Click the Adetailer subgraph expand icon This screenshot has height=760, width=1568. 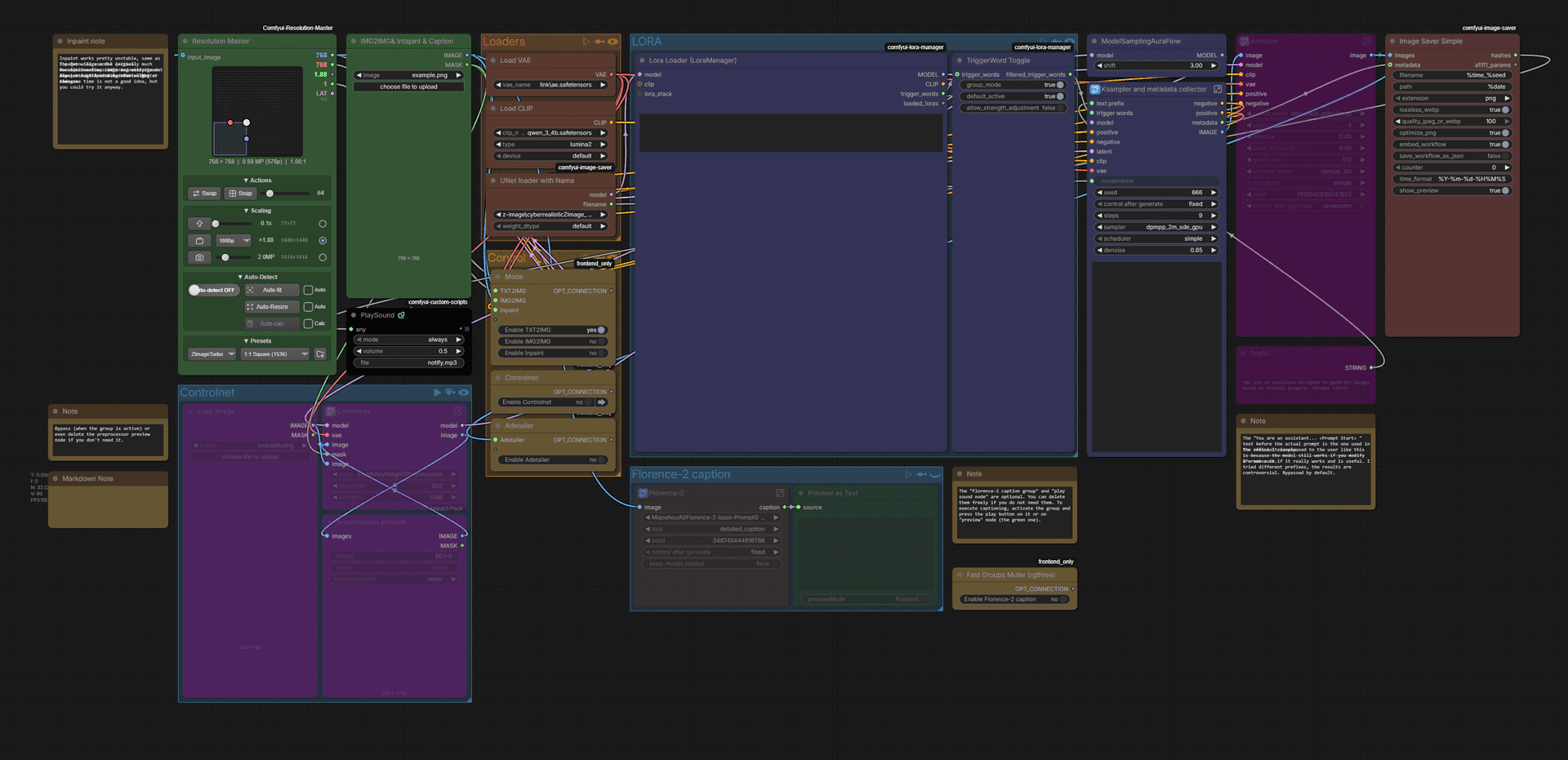(x=1367, y=41)
